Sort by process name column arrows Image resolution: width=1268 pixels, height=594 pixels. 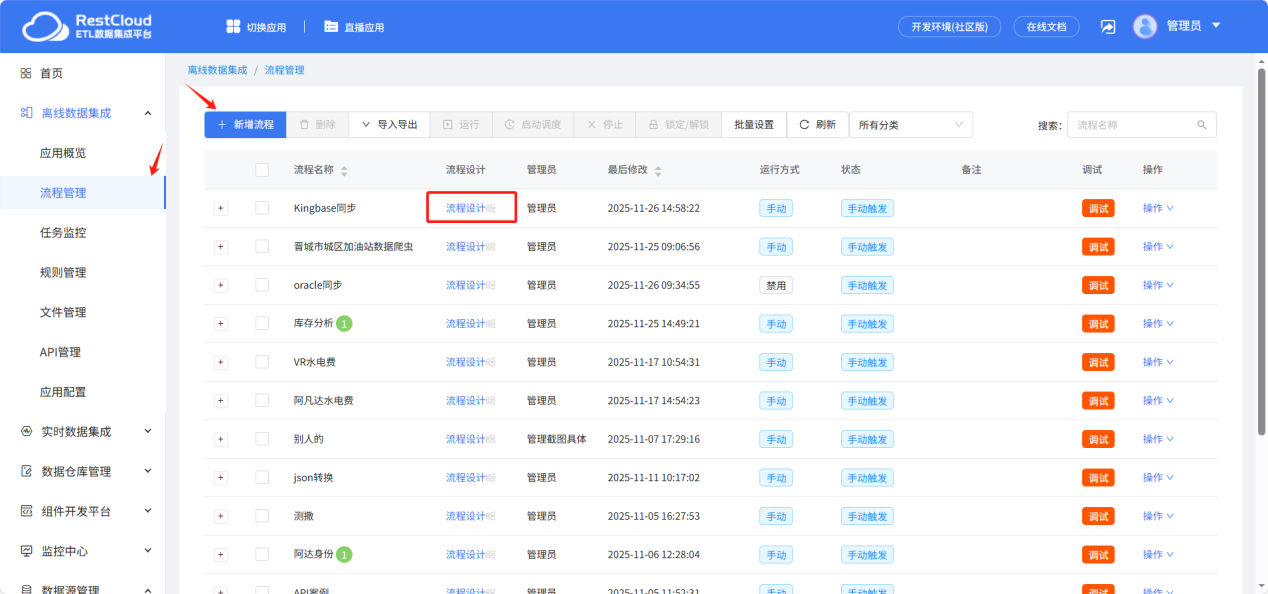tap(344, 171)
